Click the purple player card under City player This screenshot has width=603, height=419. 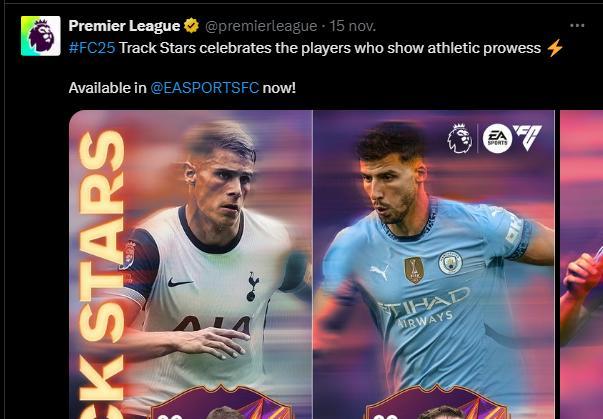click(x=435, y=402)
